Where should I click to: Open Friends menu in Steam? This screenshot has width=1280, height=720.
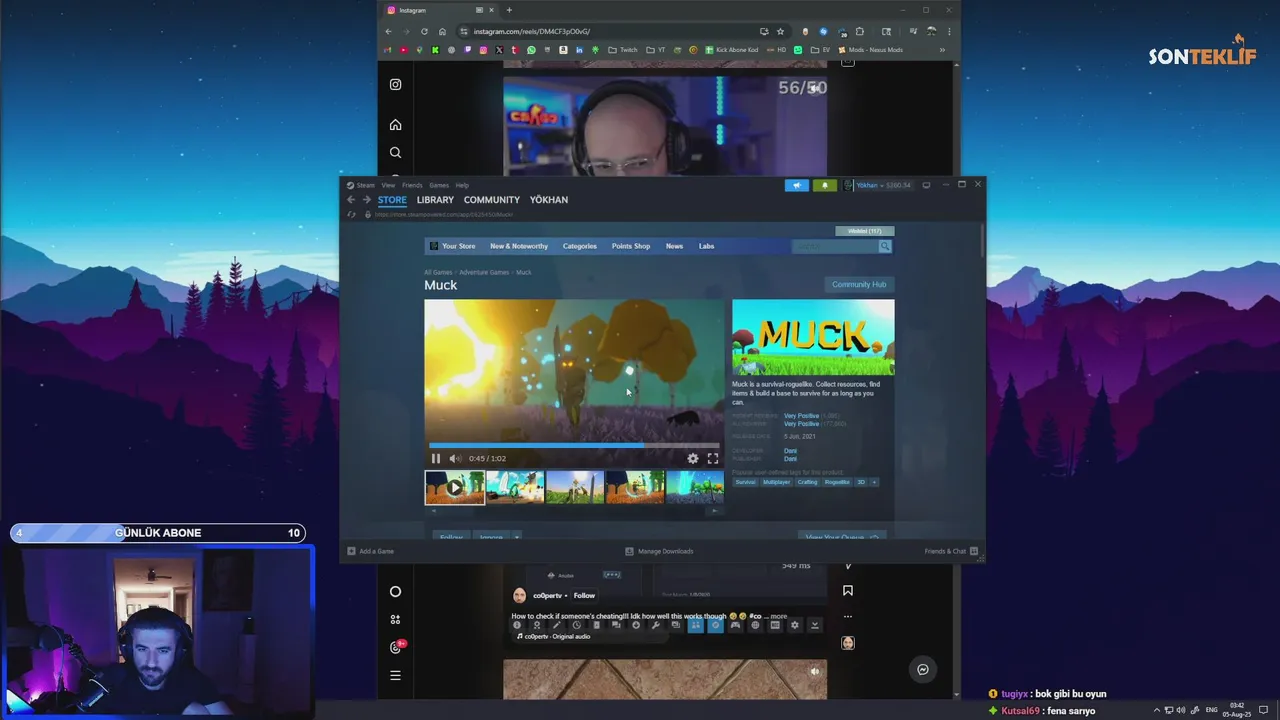click(x=412, y=185)
